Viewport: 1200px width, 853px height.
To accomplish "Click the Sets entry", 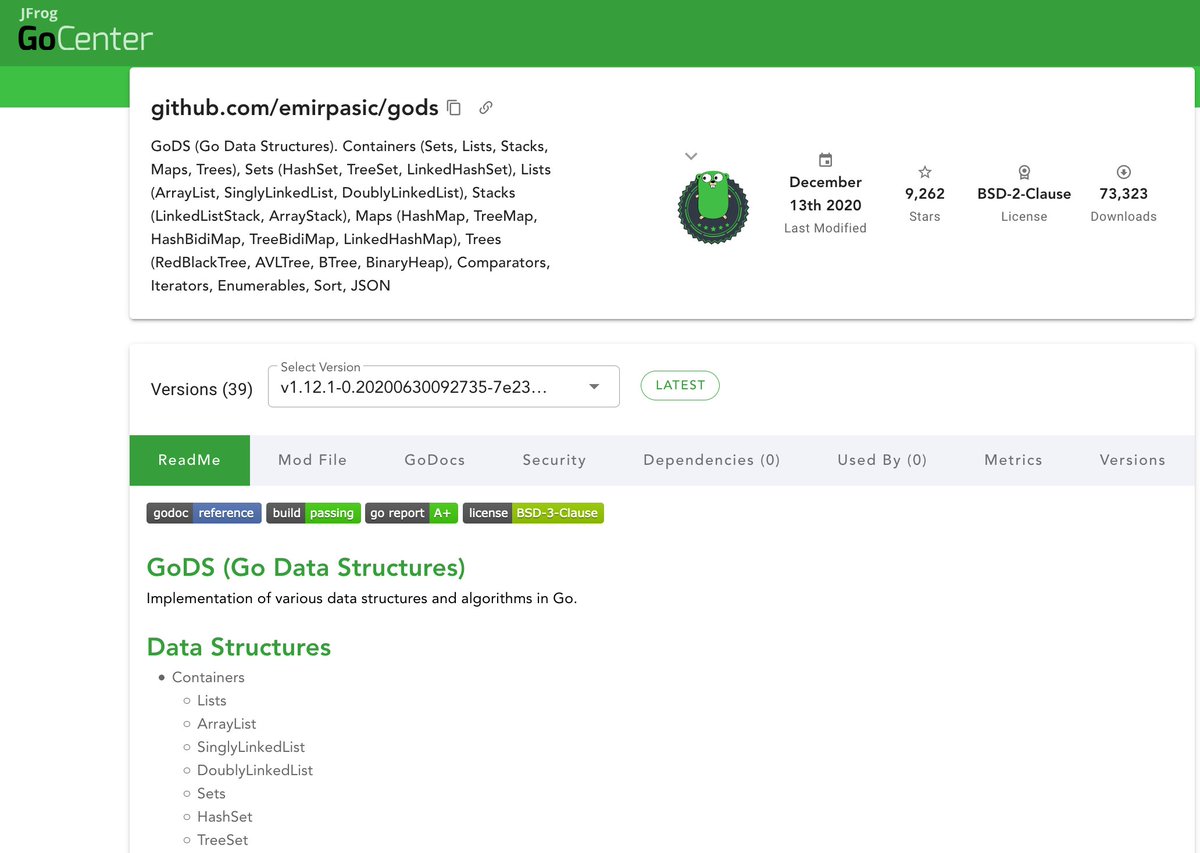I will click(x=211, y=793).
